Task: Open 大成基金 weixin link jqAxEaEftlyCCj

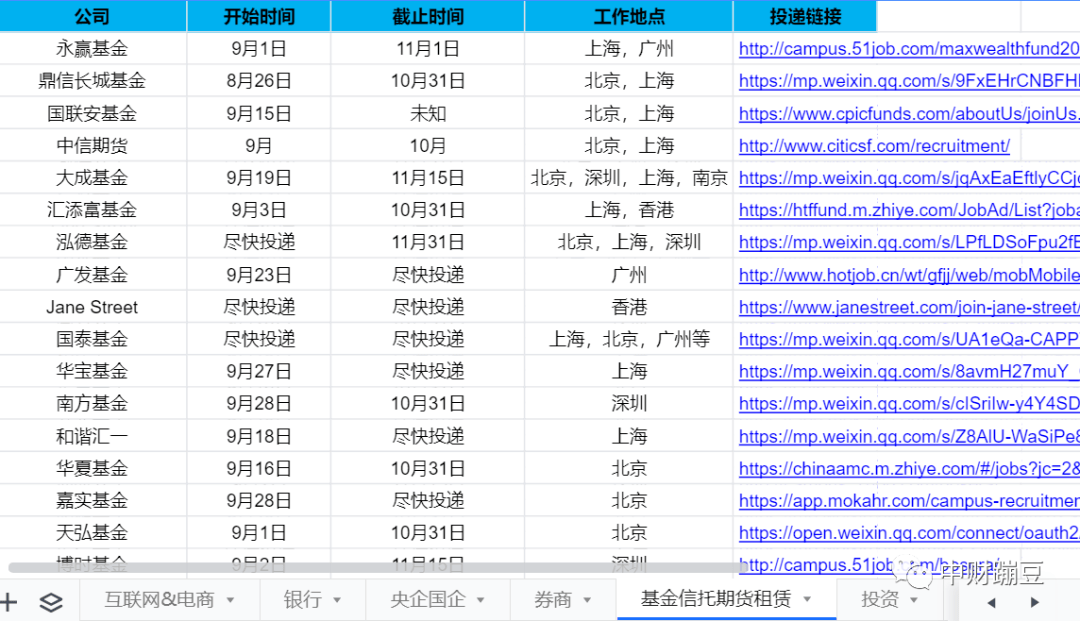Action: pyautogui.click(x=908, y=178)
